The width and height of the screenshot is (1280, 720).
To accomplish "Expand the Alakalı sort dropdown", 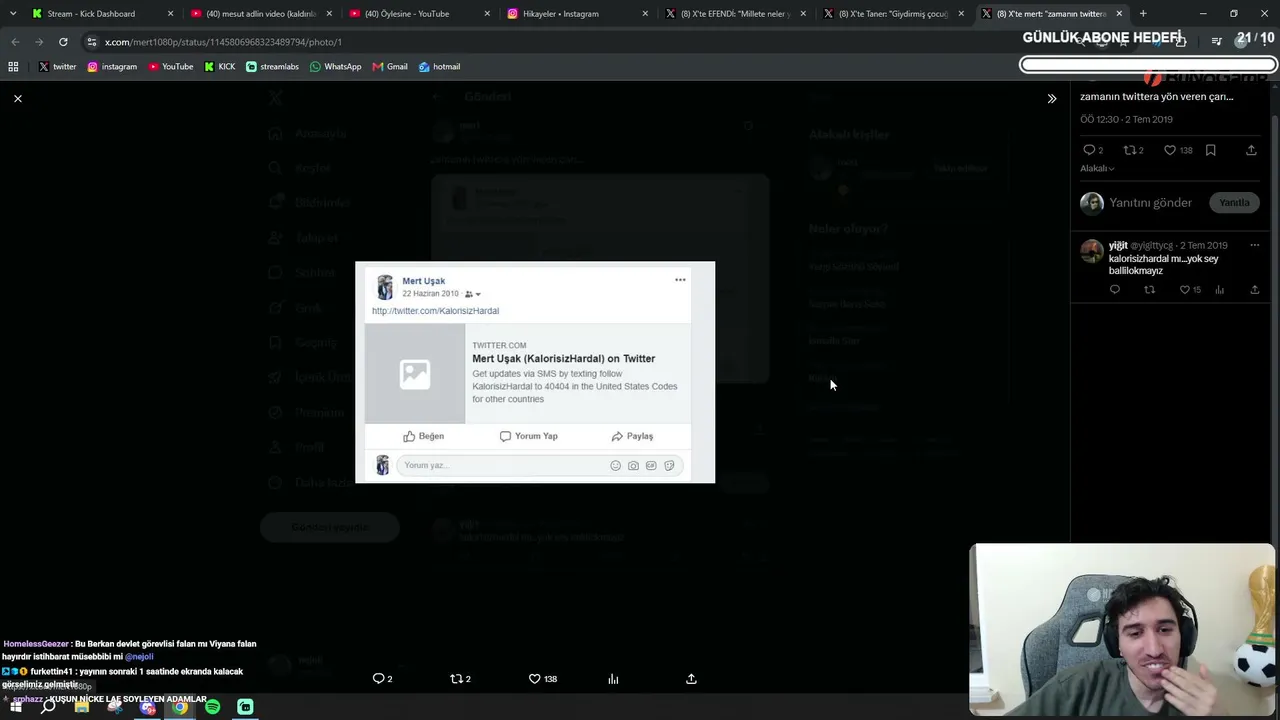I will pyautogui.click(x=1097, y=169).
